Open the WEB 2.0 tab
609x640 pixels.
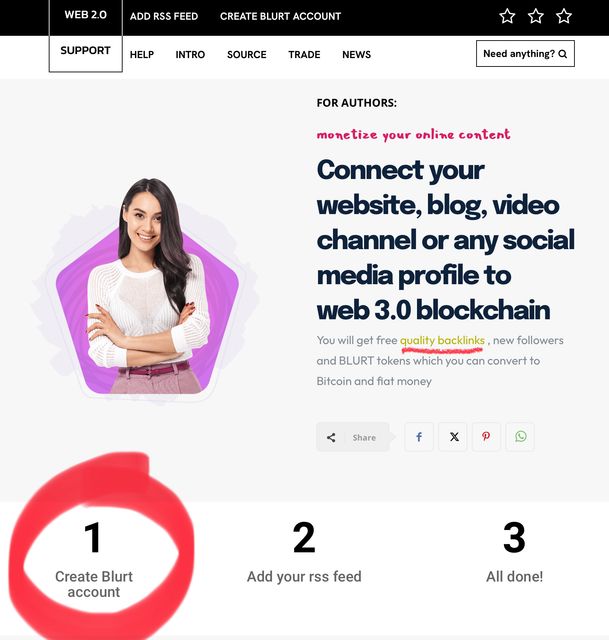tap(85, 16)
